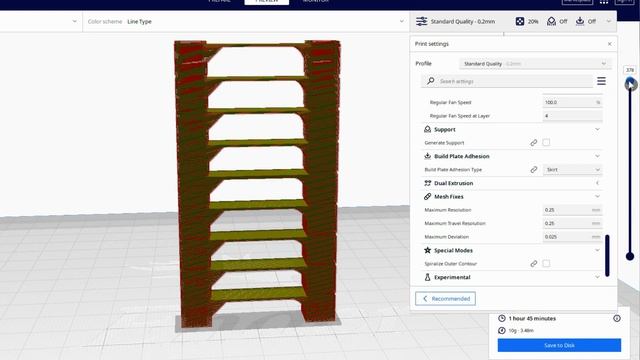The height and width of the screenshot is (360, 640).
Task: Click the 3D shelf model preview
Action: tap(257, 184)
